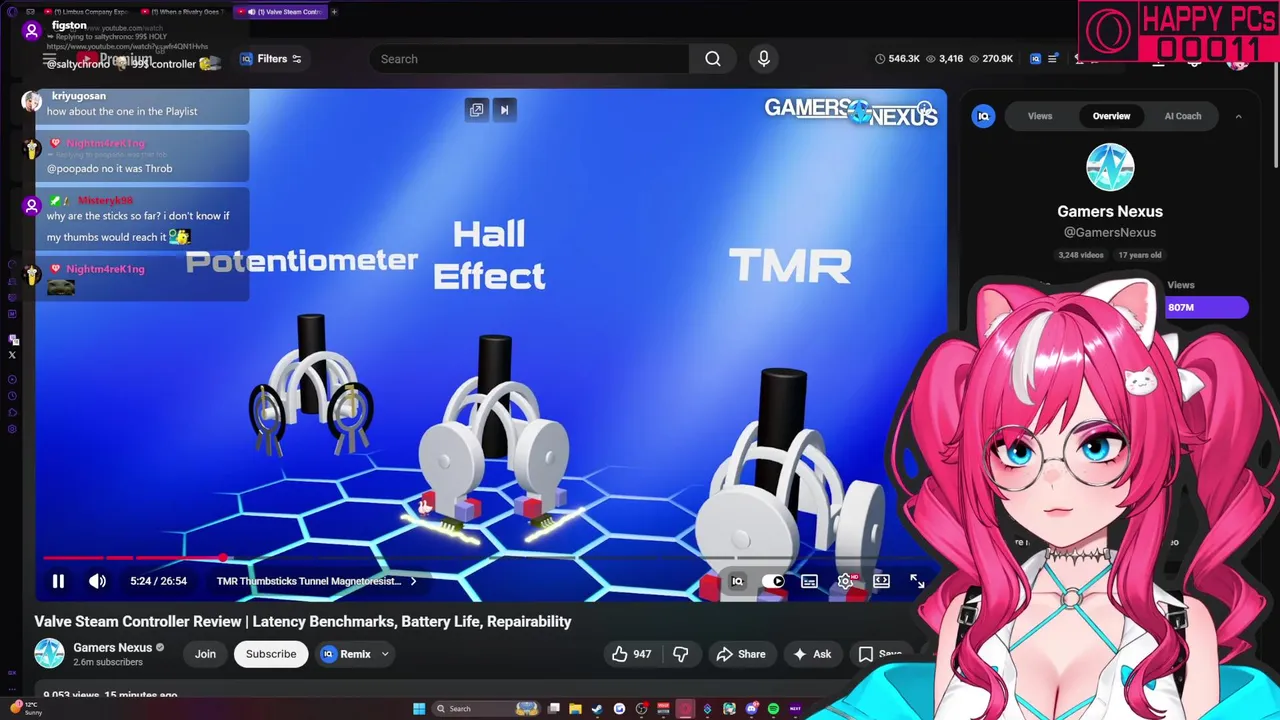Viewport: 1280px width, 720px height.
Task: Dislike the video with thumbs down
Action: [681, 654]
